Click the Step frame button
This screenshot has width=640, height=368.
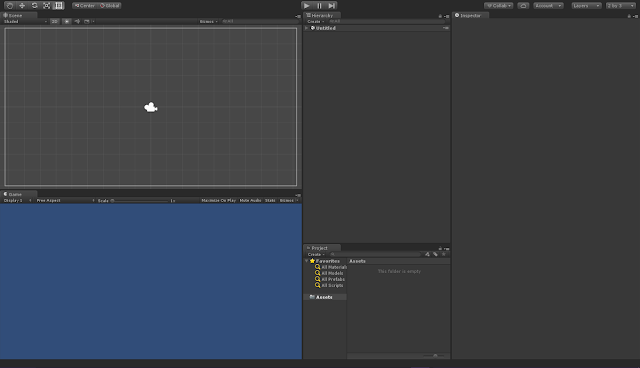pyautogui.click(x=331, y=6)
